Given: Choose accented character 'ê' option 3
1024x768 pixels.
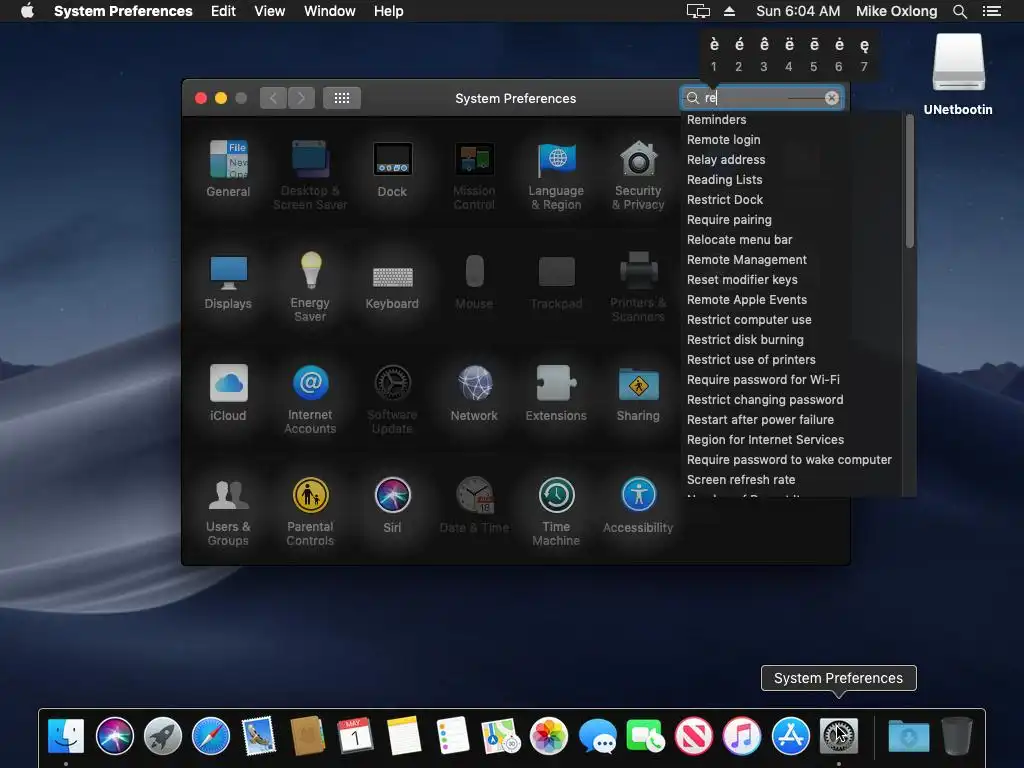Looking at the screenshot, I should (x=764, y=54).
